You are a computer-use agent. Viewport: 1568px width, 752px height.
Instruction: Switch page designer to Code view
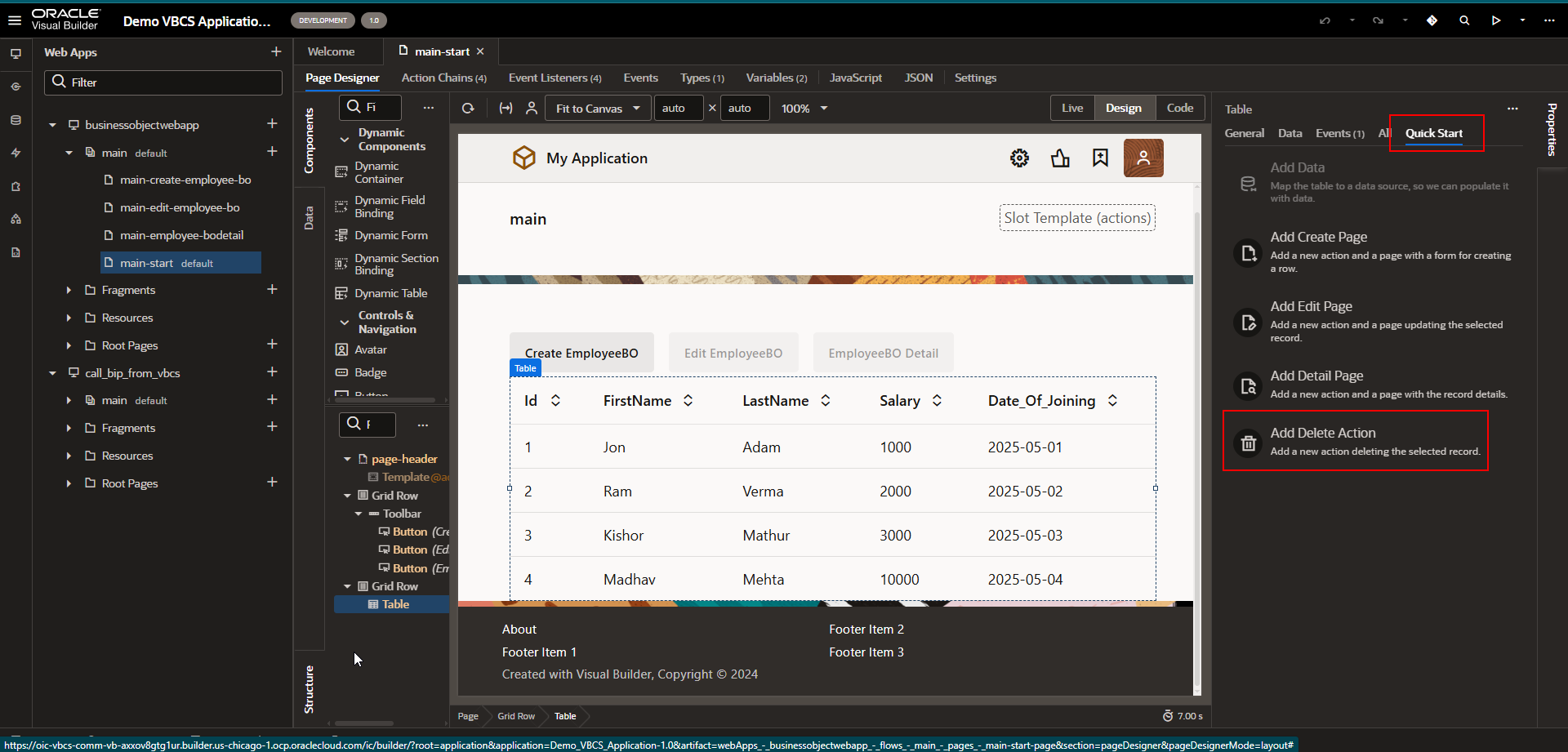point(1179,108)
